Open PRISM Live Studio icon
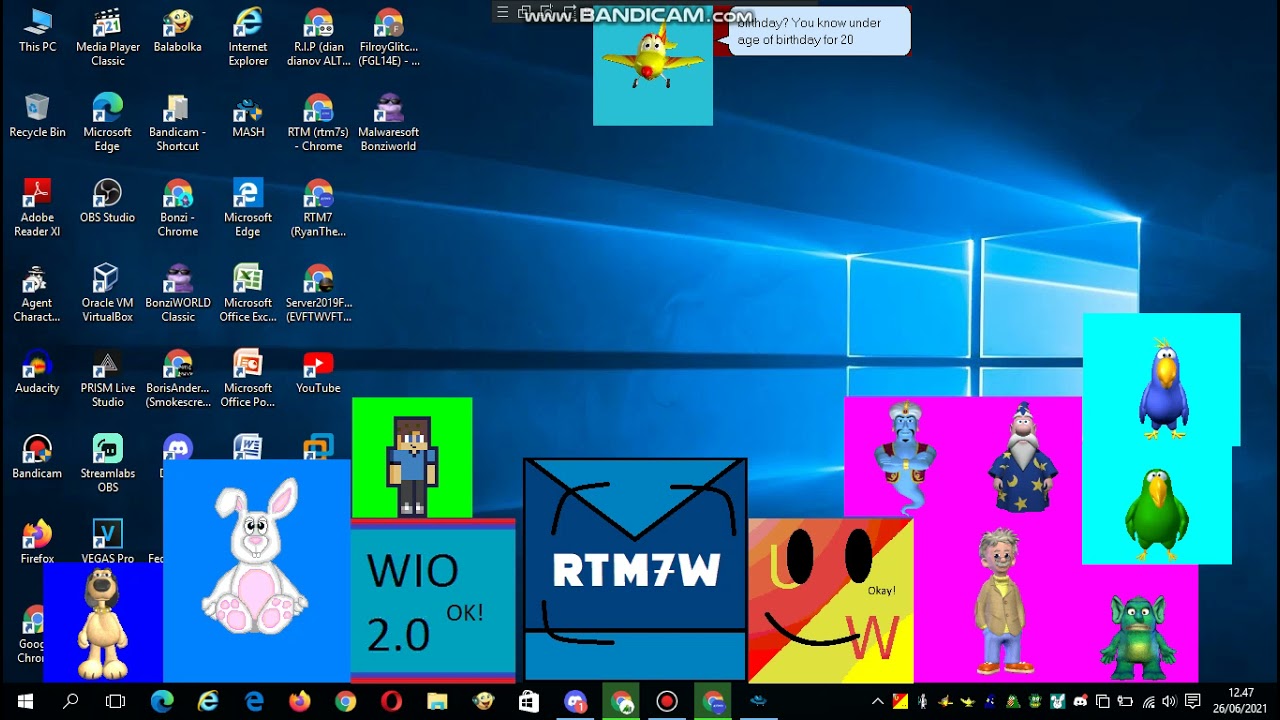 coord(107,378)
